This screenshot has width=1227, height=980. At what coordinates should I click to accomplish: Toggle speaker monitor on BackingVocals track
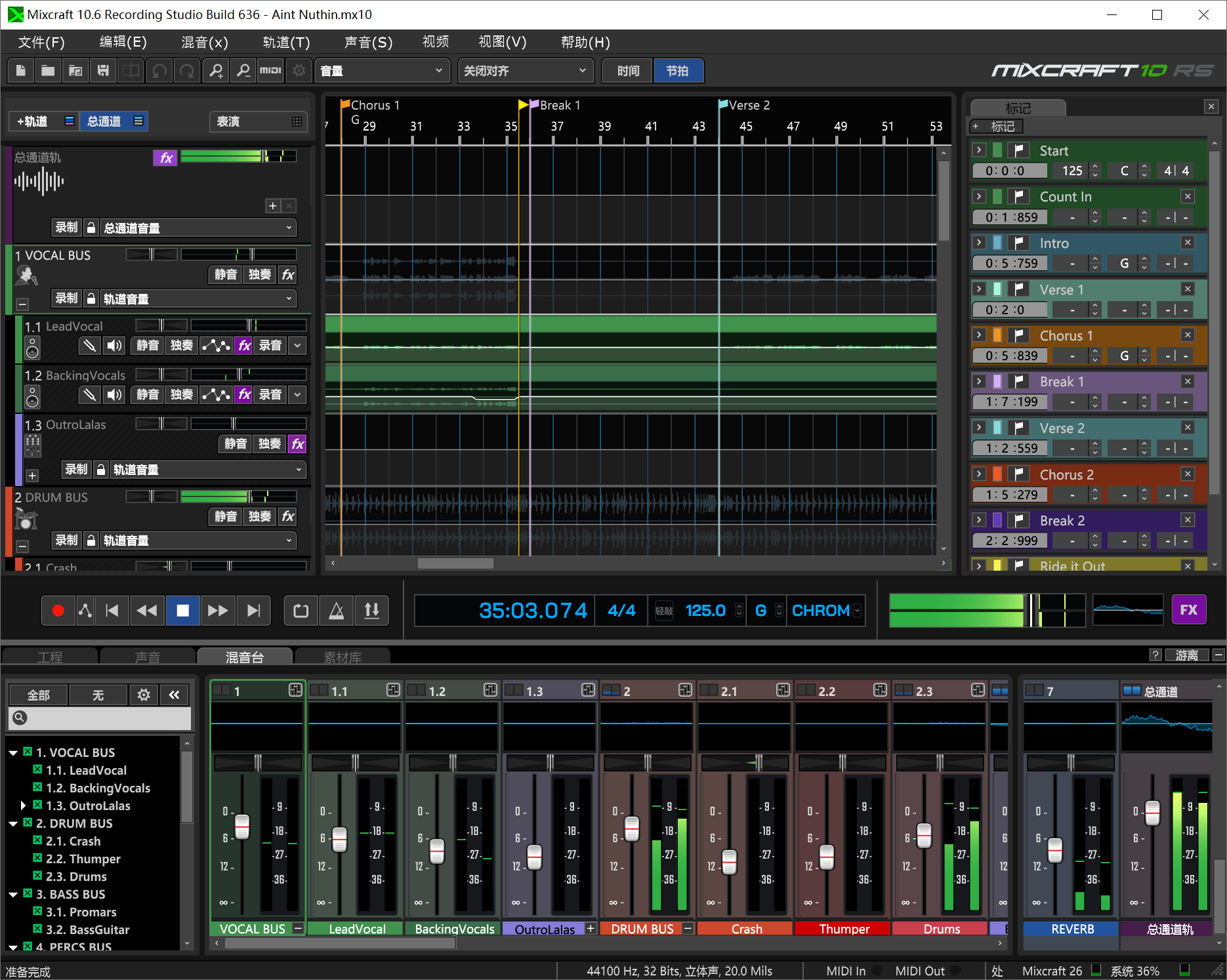point(115,395)
